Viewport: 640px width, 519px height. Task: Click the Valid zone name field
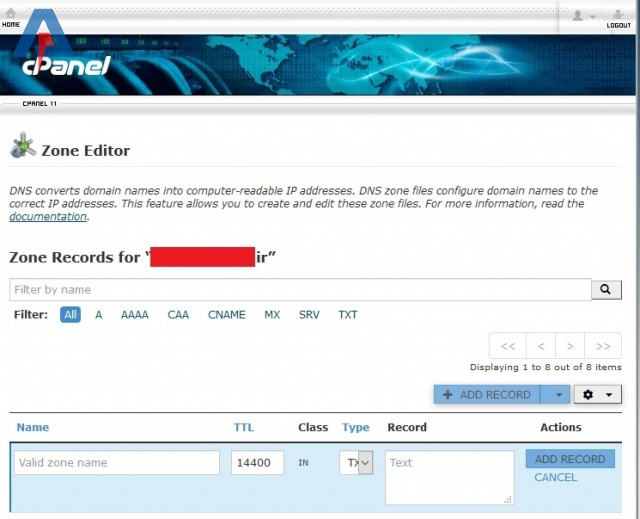click(117, 462)
